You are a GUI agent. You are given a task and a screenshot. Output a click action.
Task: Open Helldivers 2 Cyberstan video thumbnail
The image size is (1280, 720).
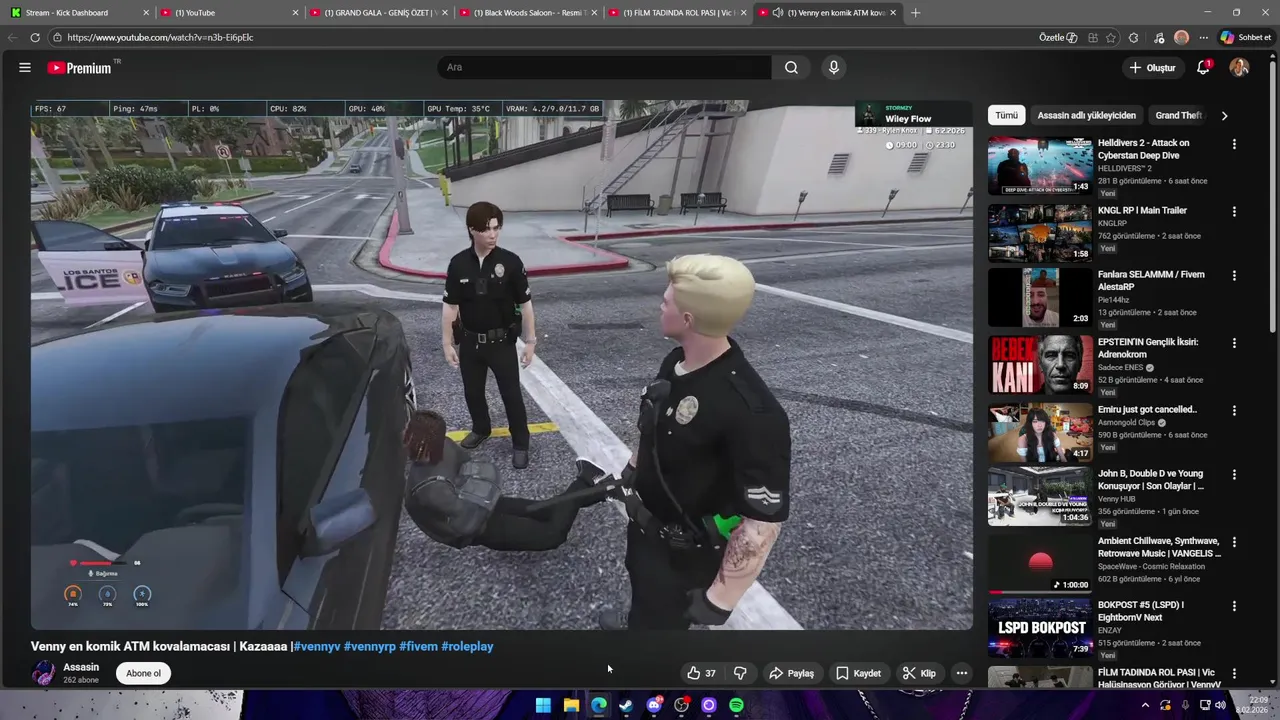[x=1040, y=166]
